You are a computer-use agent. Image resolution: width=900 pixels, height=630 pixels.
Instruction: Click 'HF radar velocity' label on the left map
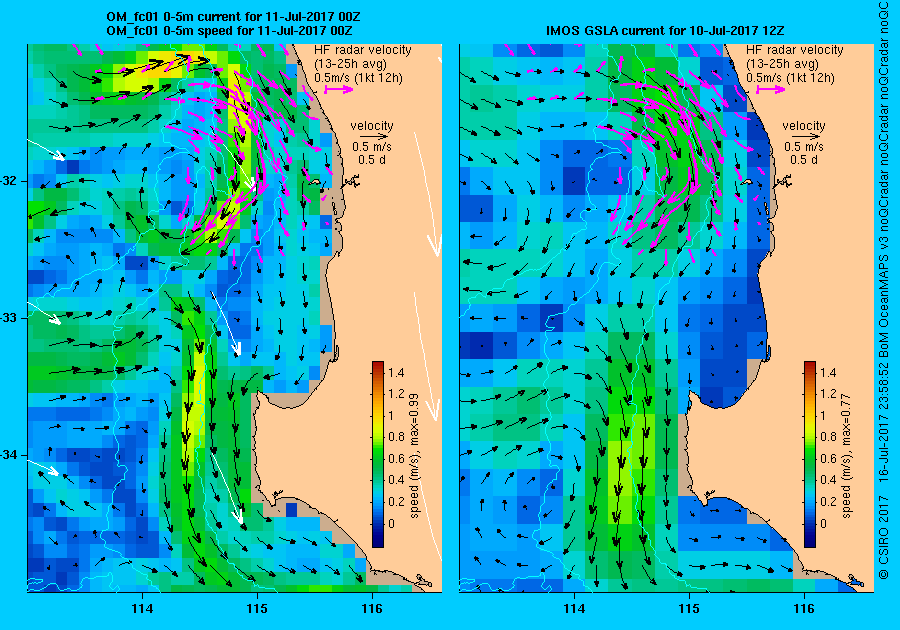pyautogui.click(x=363, y=50)
